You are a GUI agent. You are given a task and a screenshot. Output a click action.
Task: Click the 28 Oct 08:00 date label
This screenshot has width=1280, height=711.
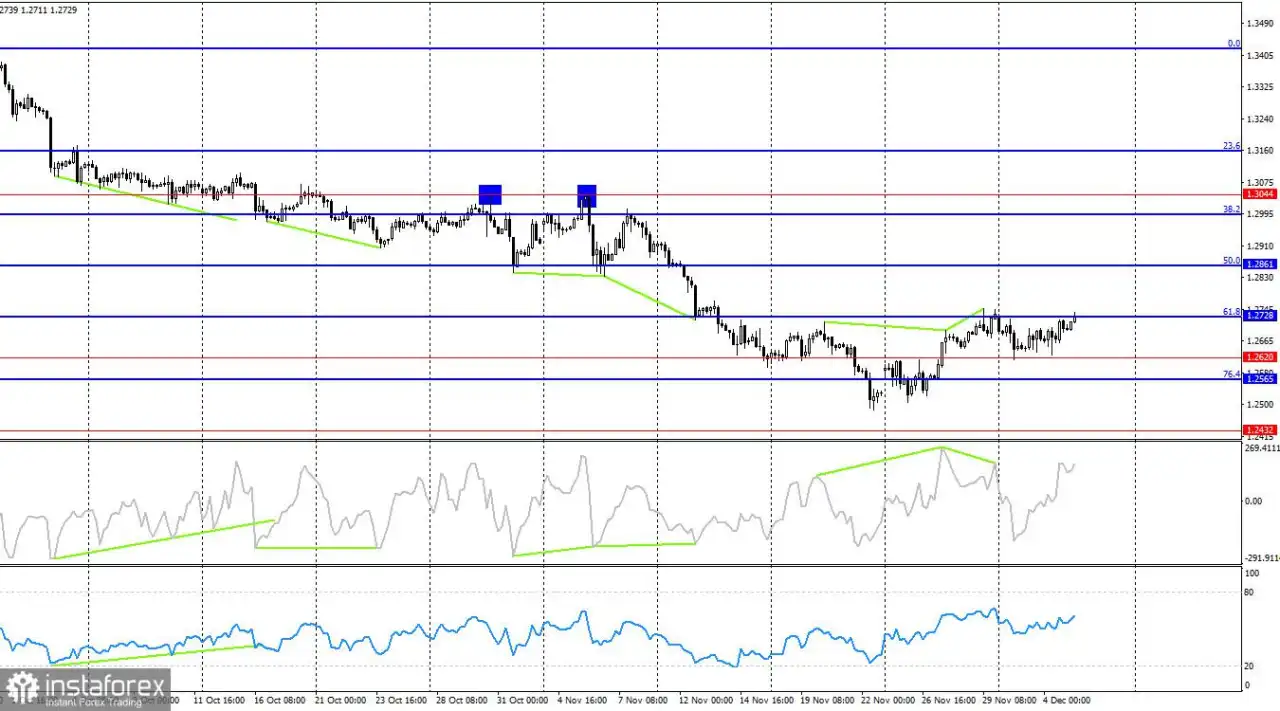(462, 702)
